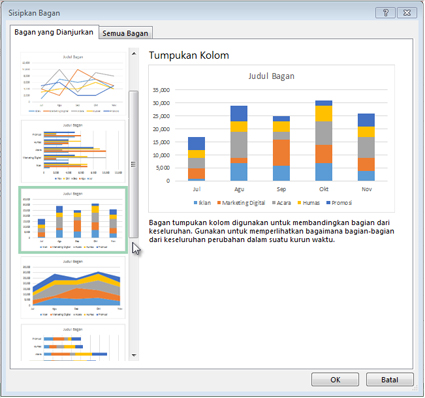Pick the stacked bar chart thumbnail
The image size is (425, 398).
(x=73, y=343)
